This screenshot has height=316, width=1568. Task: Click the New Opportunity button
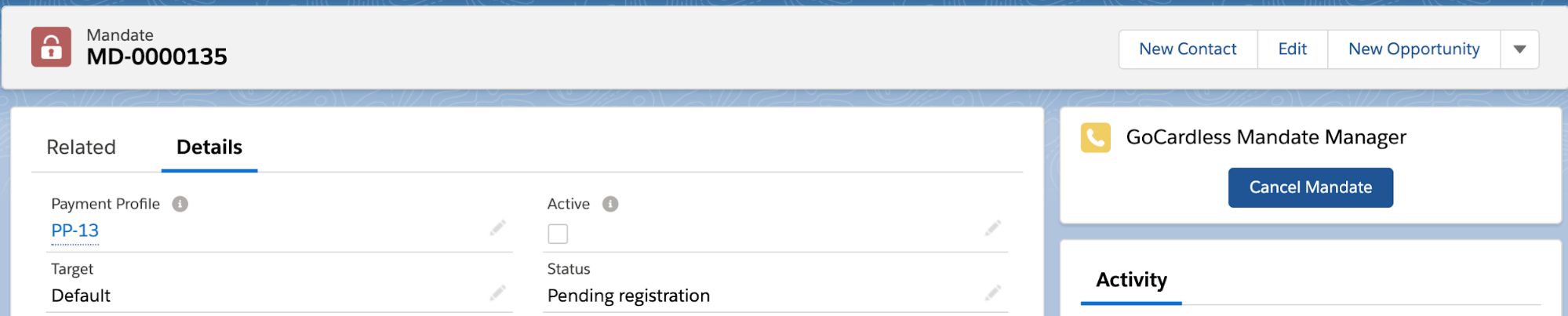(1413, 49)
